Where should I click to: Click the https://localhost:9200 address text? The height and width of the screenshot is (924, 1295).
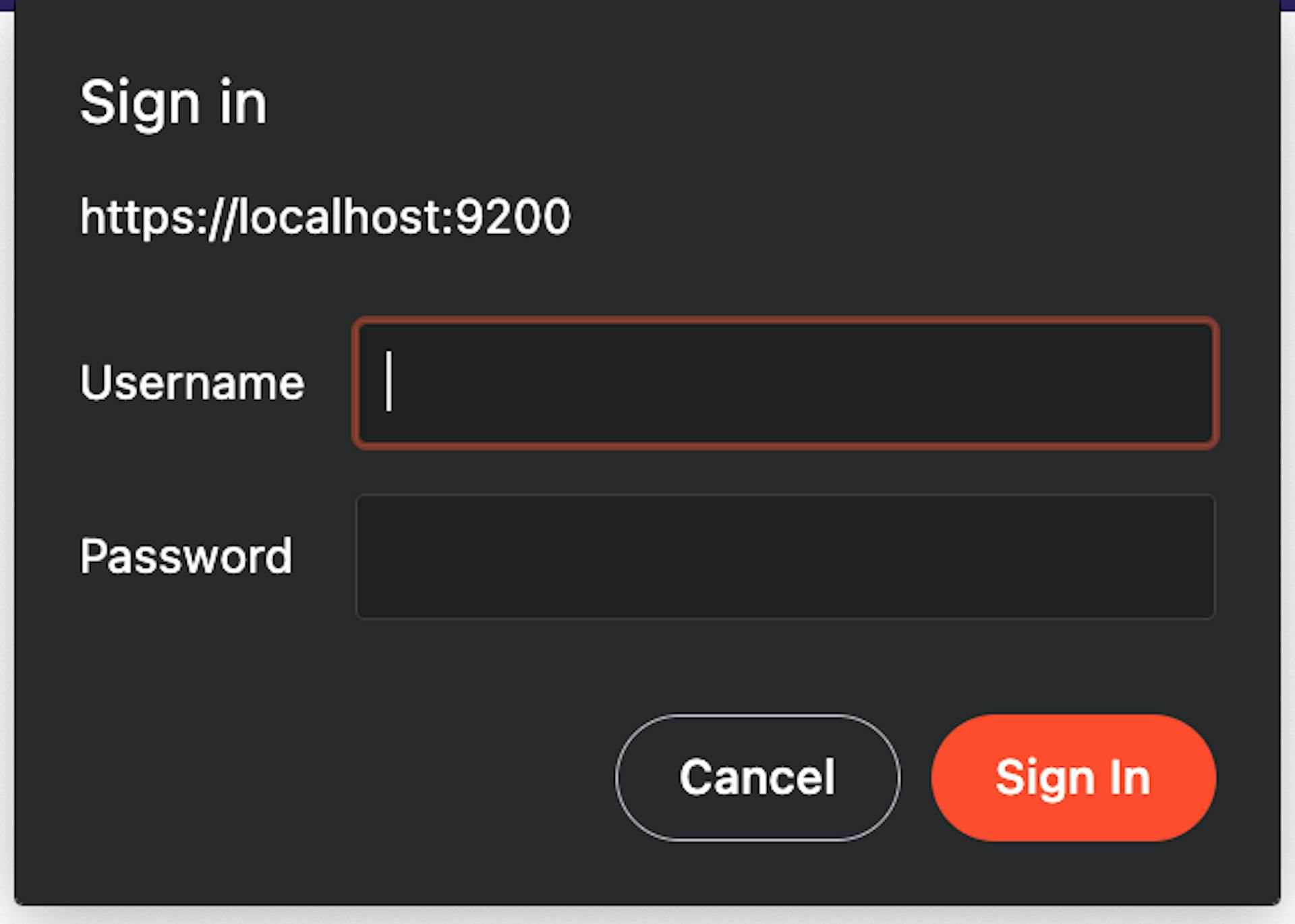pyautogui.click(x=325, y=217)
